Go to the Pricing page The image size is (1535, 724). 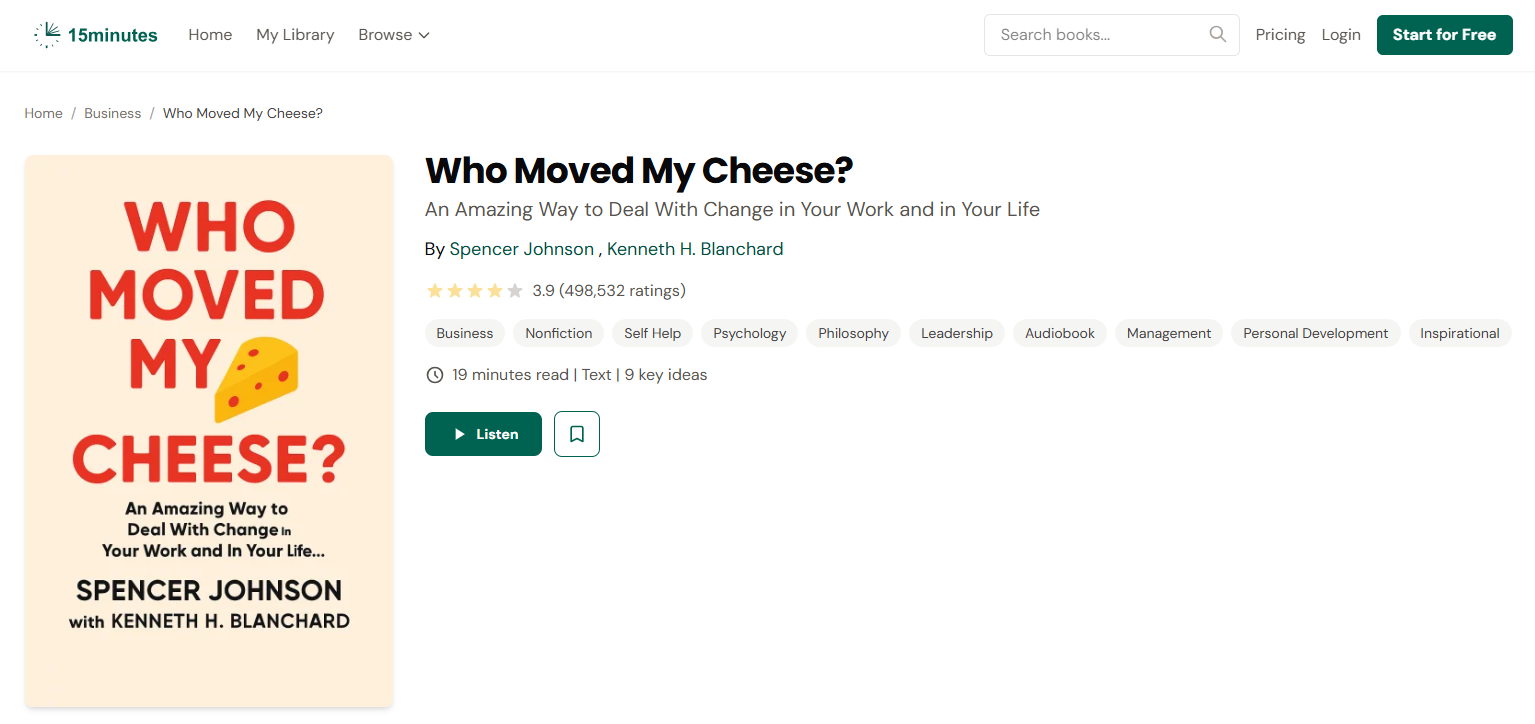point(1280,34)
